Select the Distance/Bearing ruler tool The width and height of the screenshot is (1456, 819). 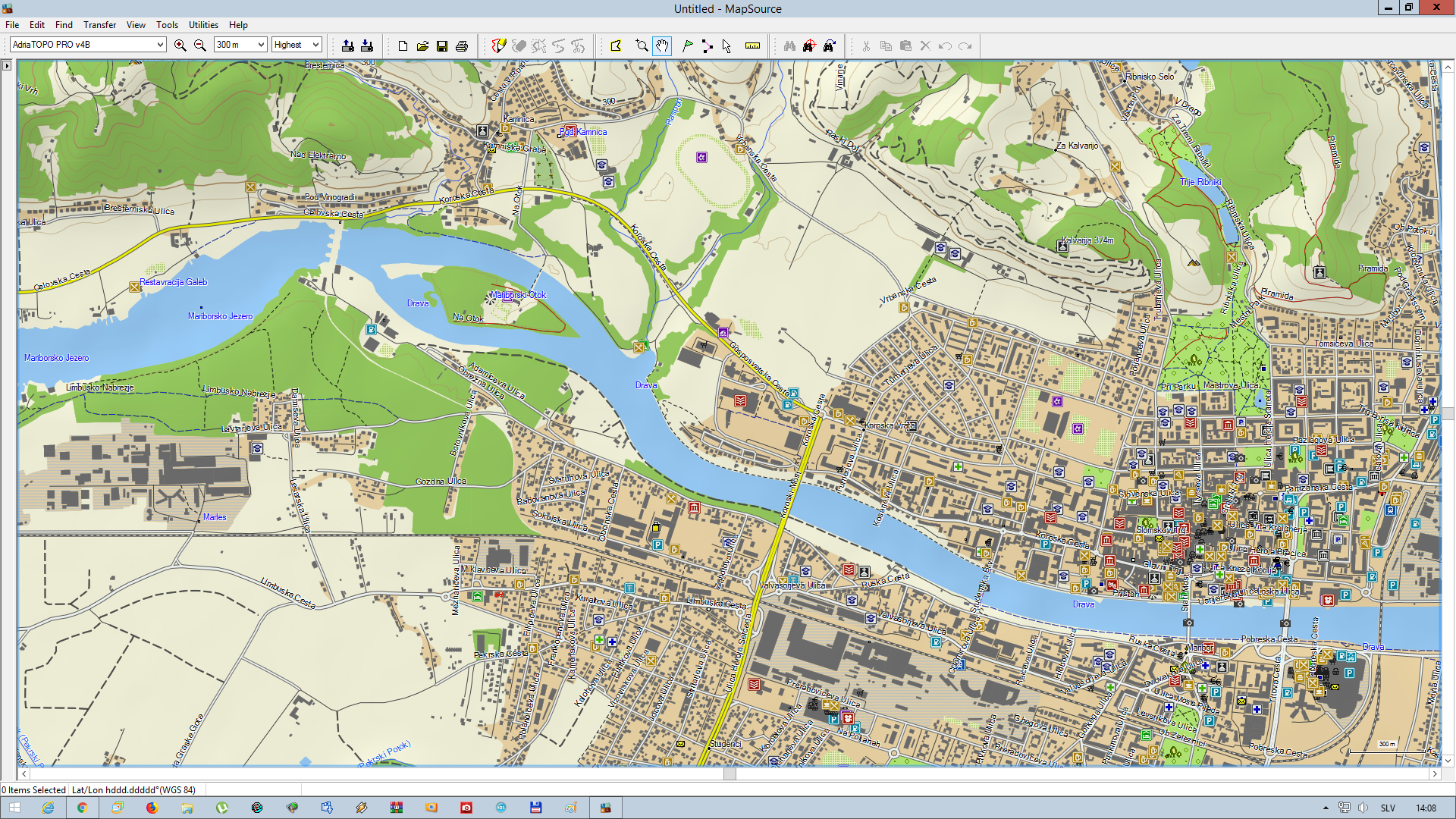tap(753, 45)
